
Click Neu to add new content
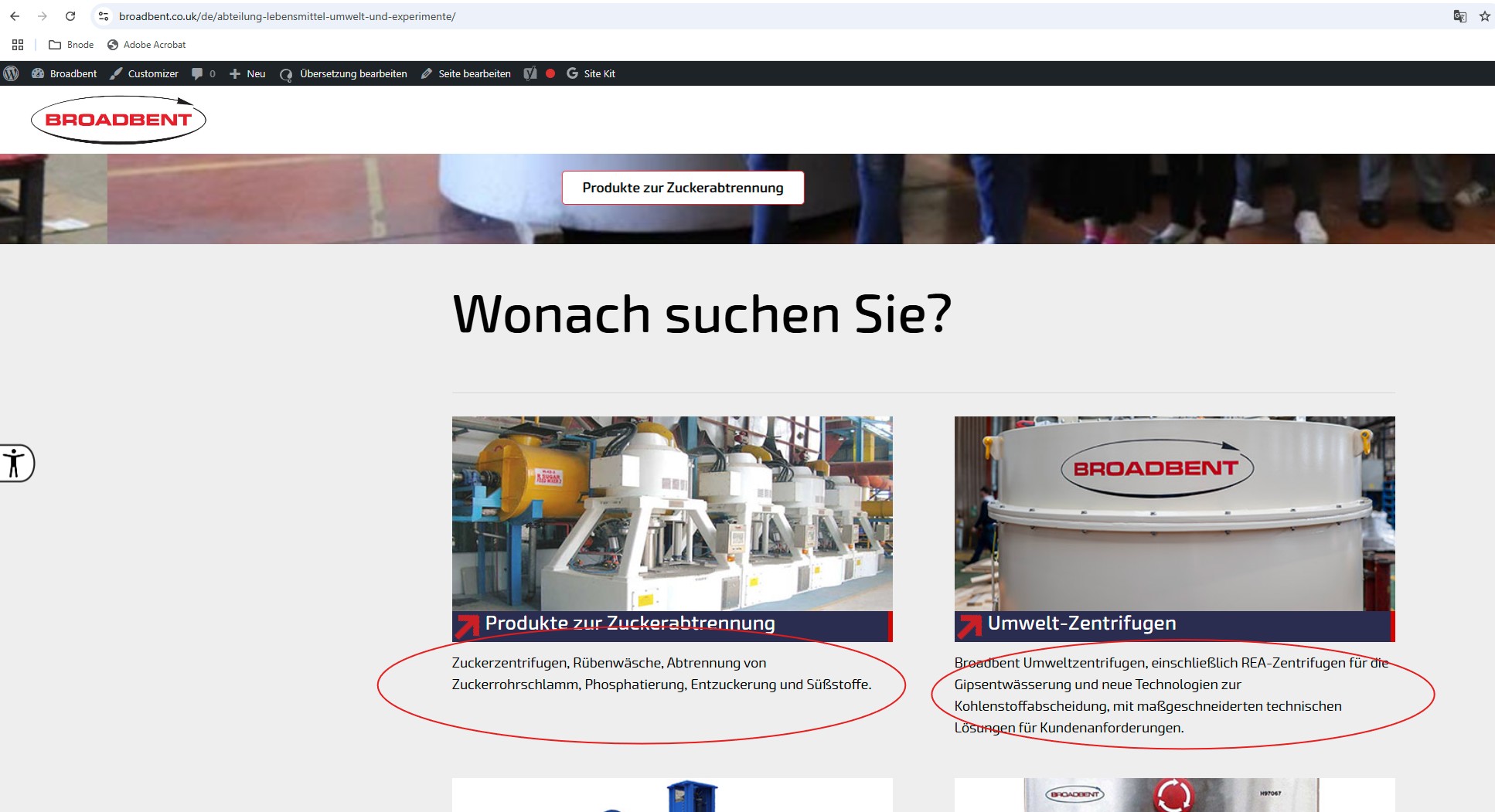click(247, 73)
